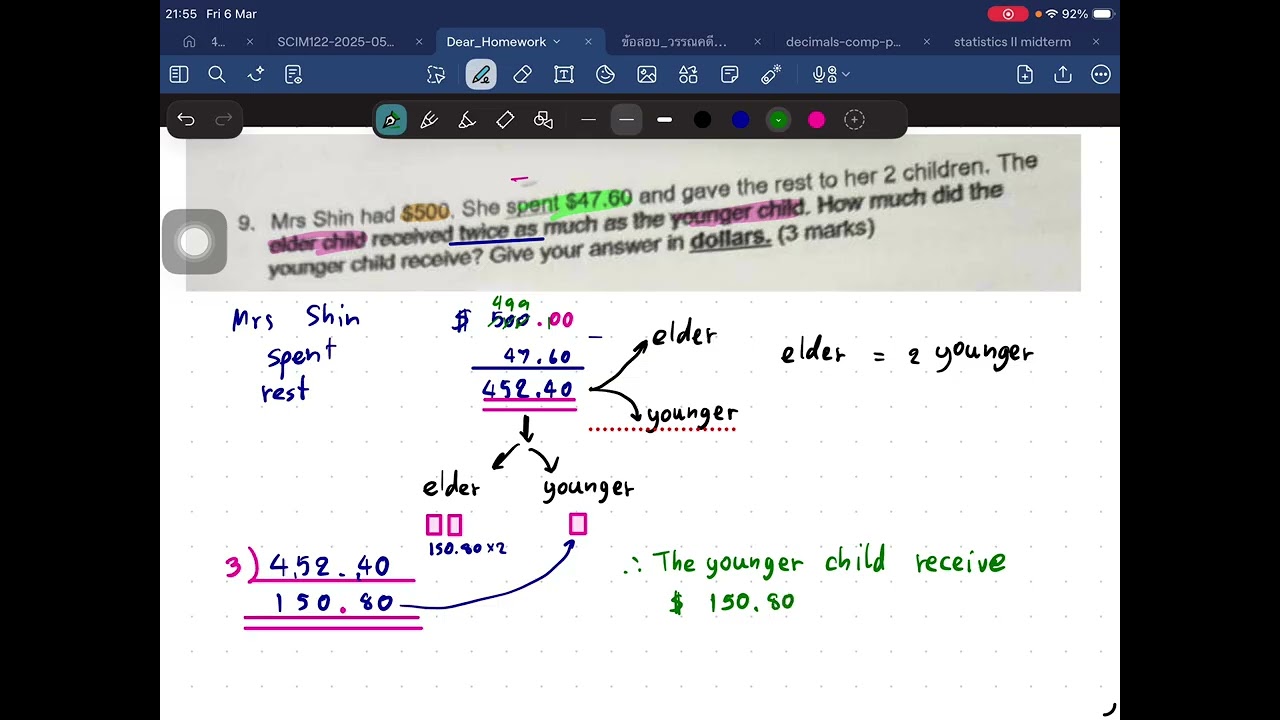Choose the ruler-shaped pen tool option

505,120
